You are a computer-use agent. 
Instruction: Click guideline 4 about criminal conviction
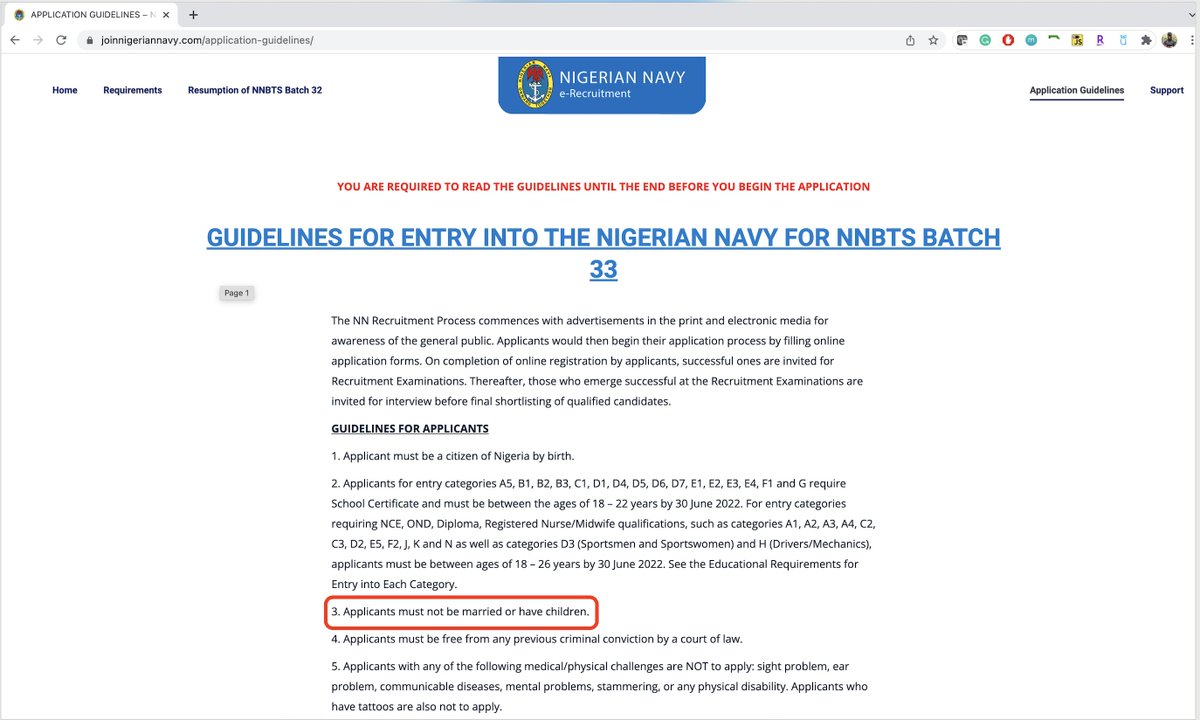pos(537,638)
